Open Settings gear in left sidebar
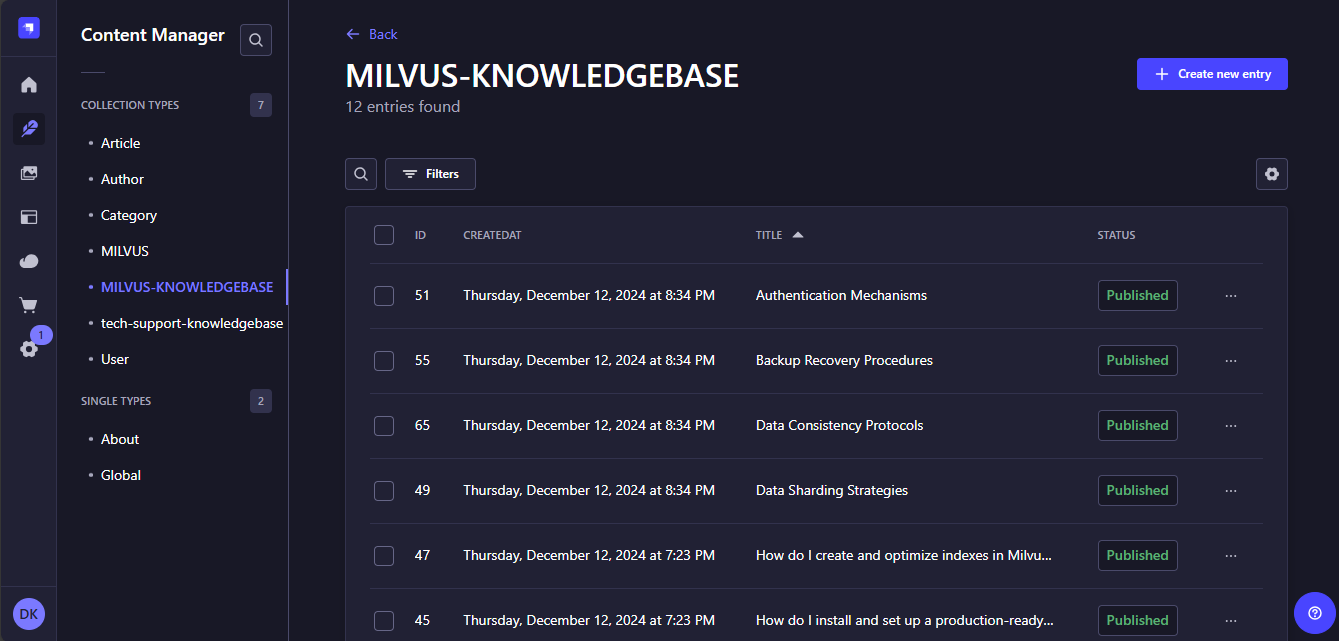 pyautogui.click(x=29, y=349)
